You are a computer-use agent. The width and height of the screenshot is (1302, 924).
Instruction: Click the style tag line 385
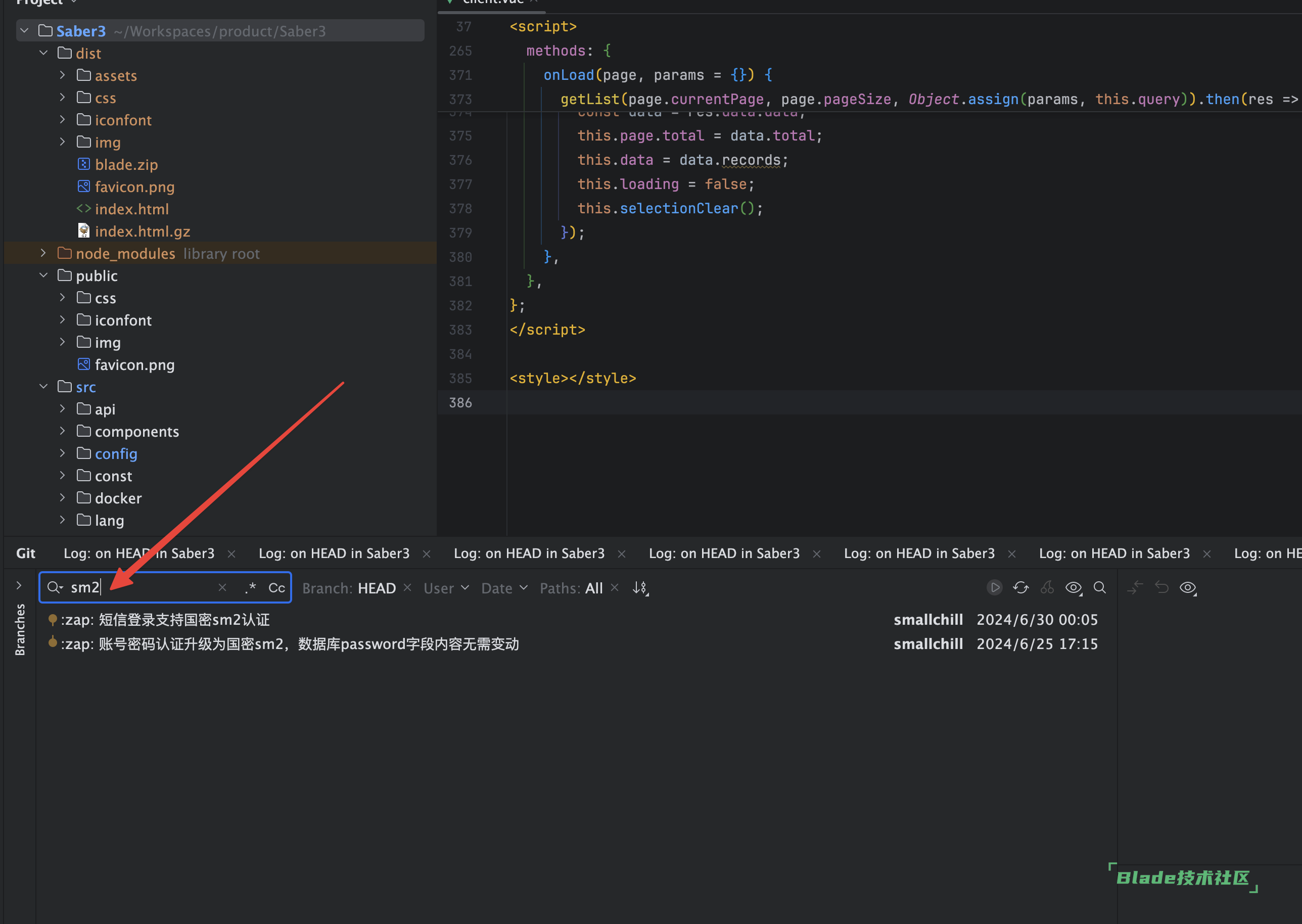[573, 378]
